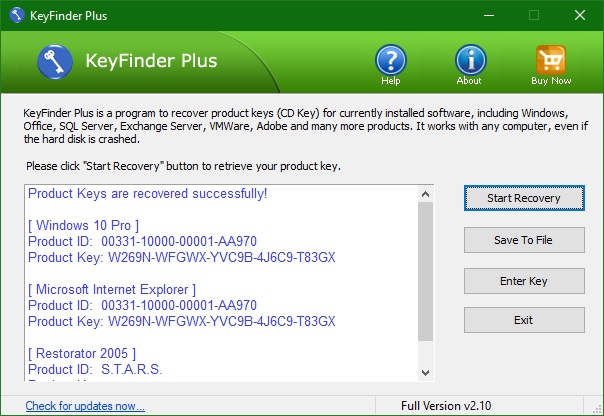Click the Windows 10 Pro section header text
Image resolution: width=604 pixels, height=416 pixels.
coord(84,225)
